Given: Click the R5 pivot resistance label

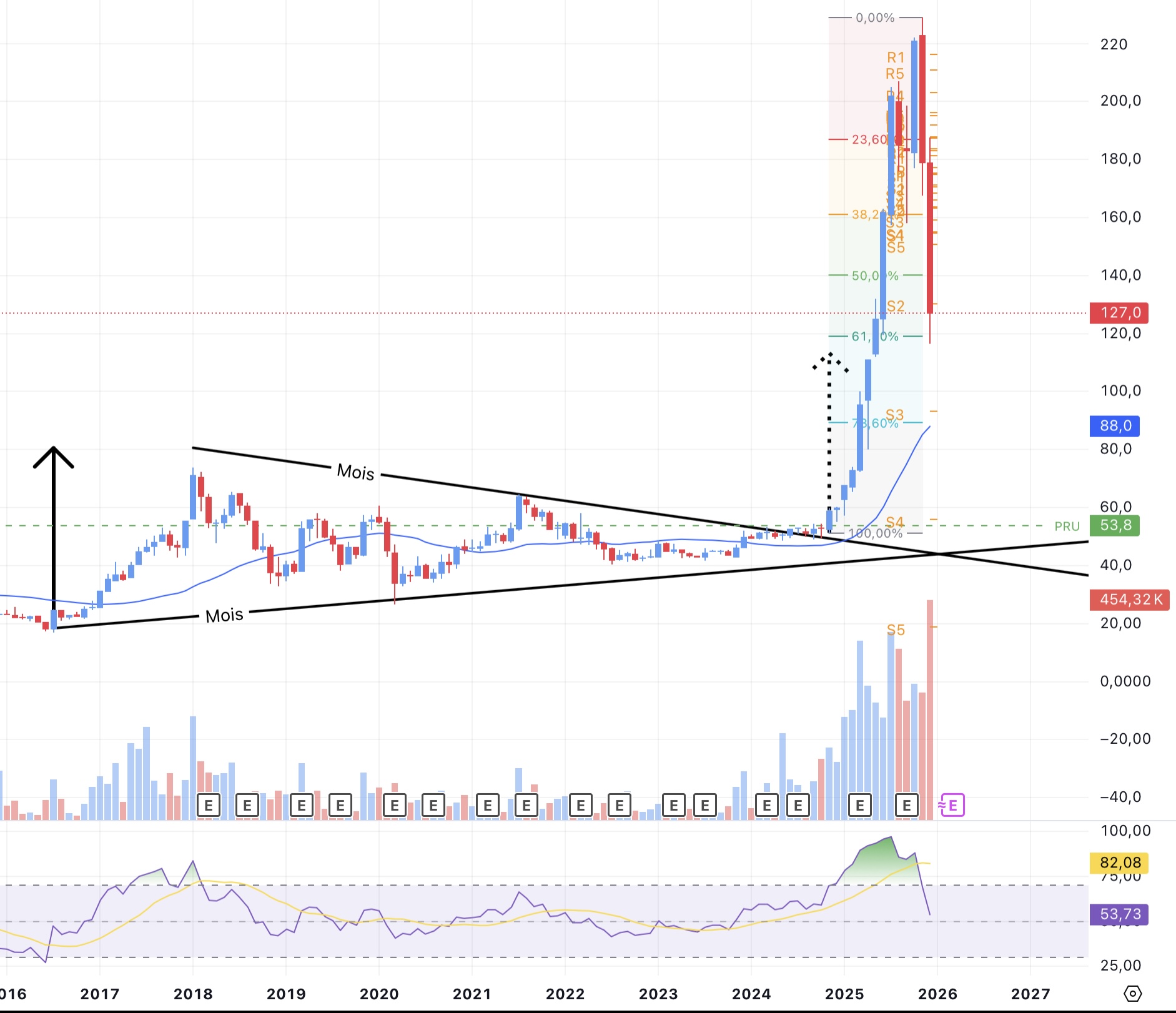Looking at the screenshot, I should pos(895,74).
